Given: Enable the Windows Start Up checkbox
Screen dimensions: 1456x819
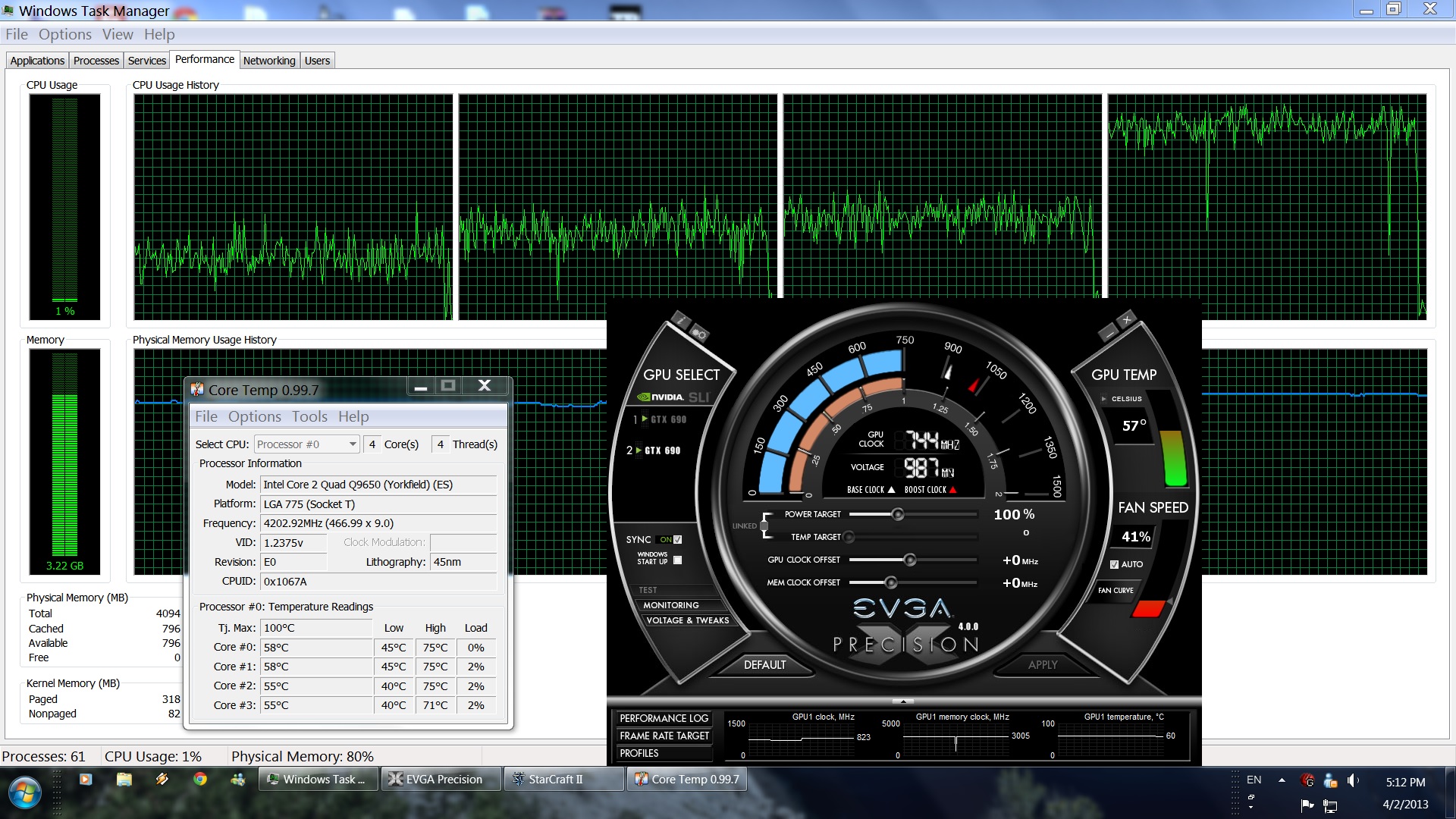Looking at the screenshot, I should [677, 560].
